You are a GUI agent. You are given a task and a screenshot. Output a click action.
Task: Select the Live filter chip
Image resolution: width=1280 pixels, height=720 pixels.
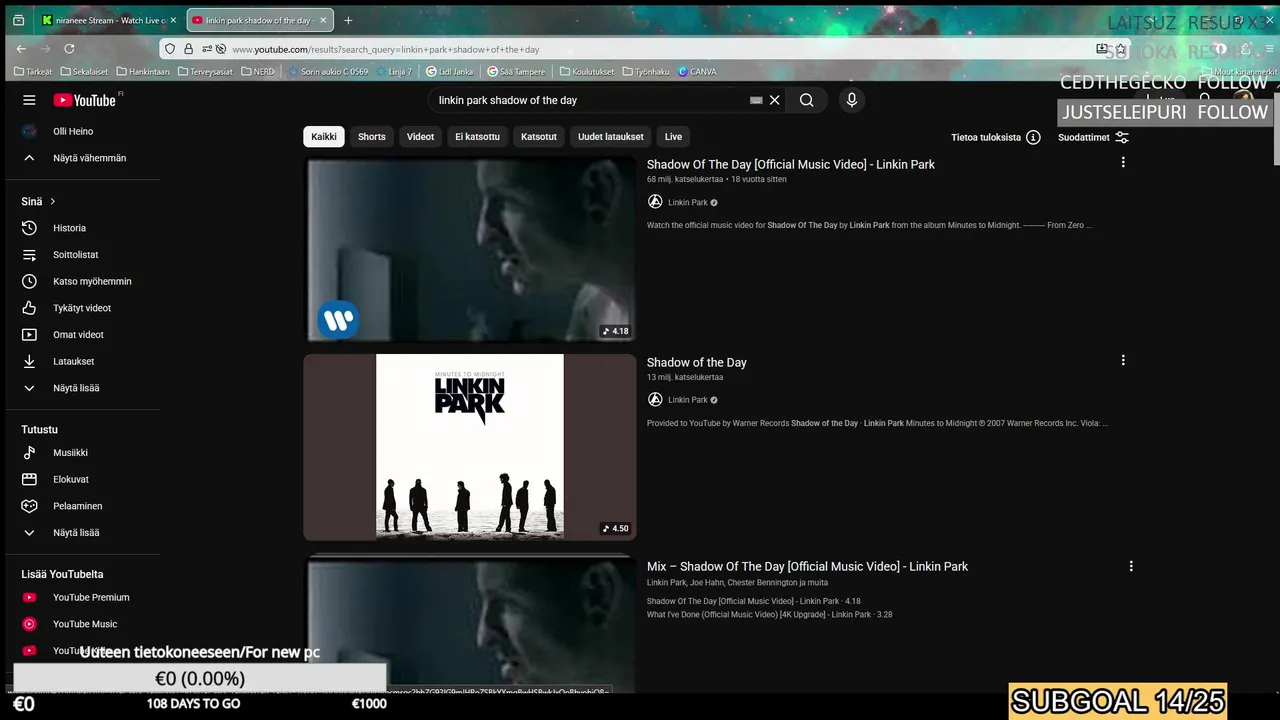coord(673,137)
